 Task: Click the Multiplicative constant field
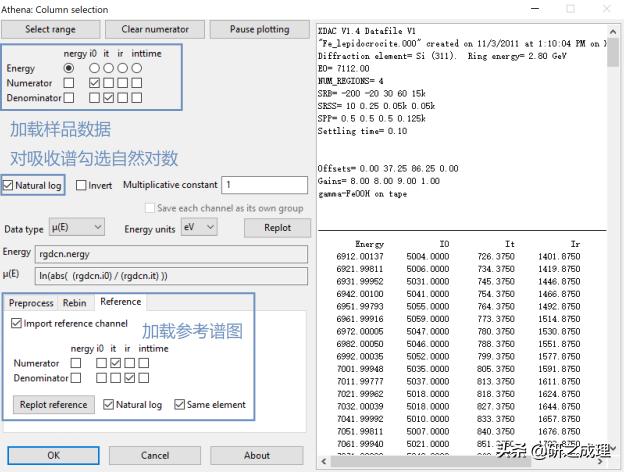[264, 185]
